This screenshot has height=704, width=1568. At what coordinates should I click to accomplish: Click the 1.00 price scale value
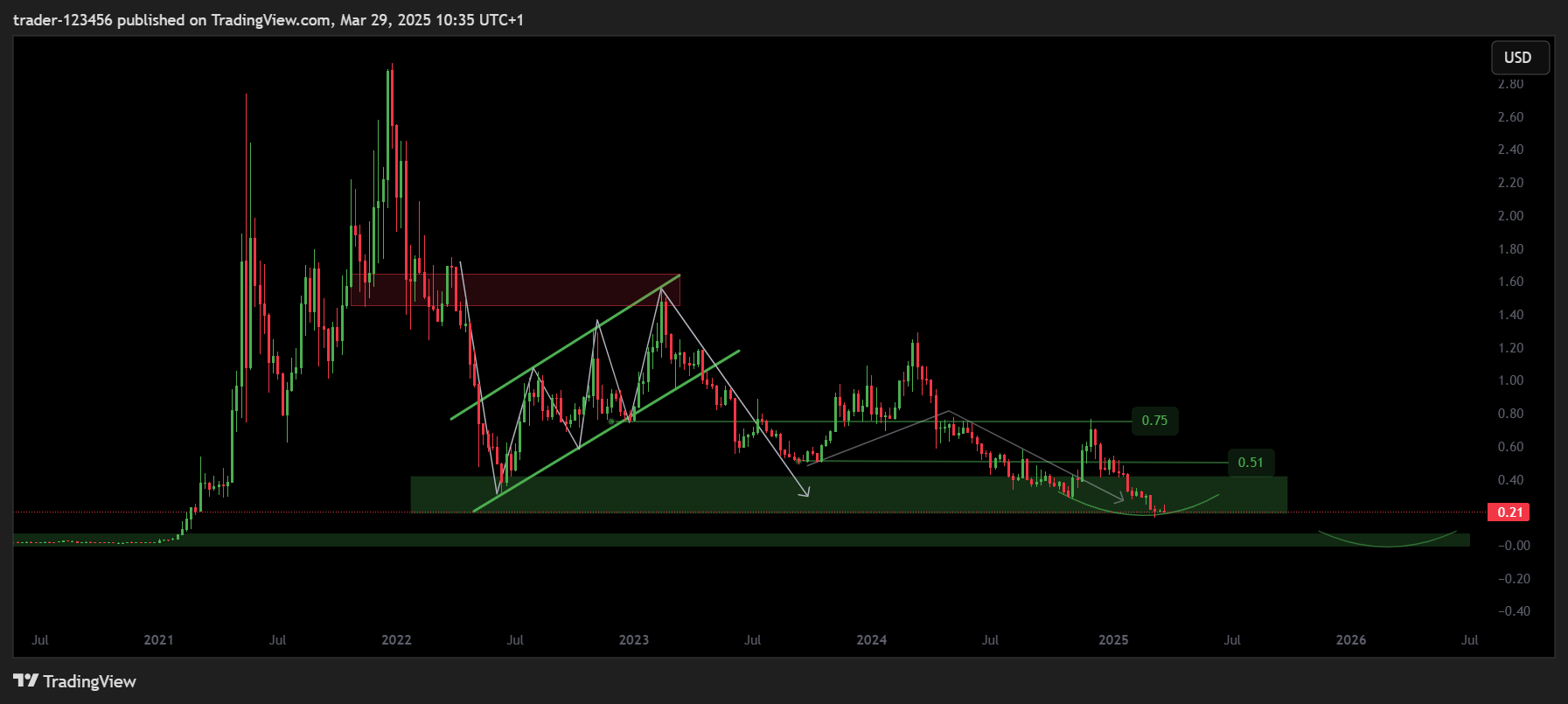click(1510, 380)
